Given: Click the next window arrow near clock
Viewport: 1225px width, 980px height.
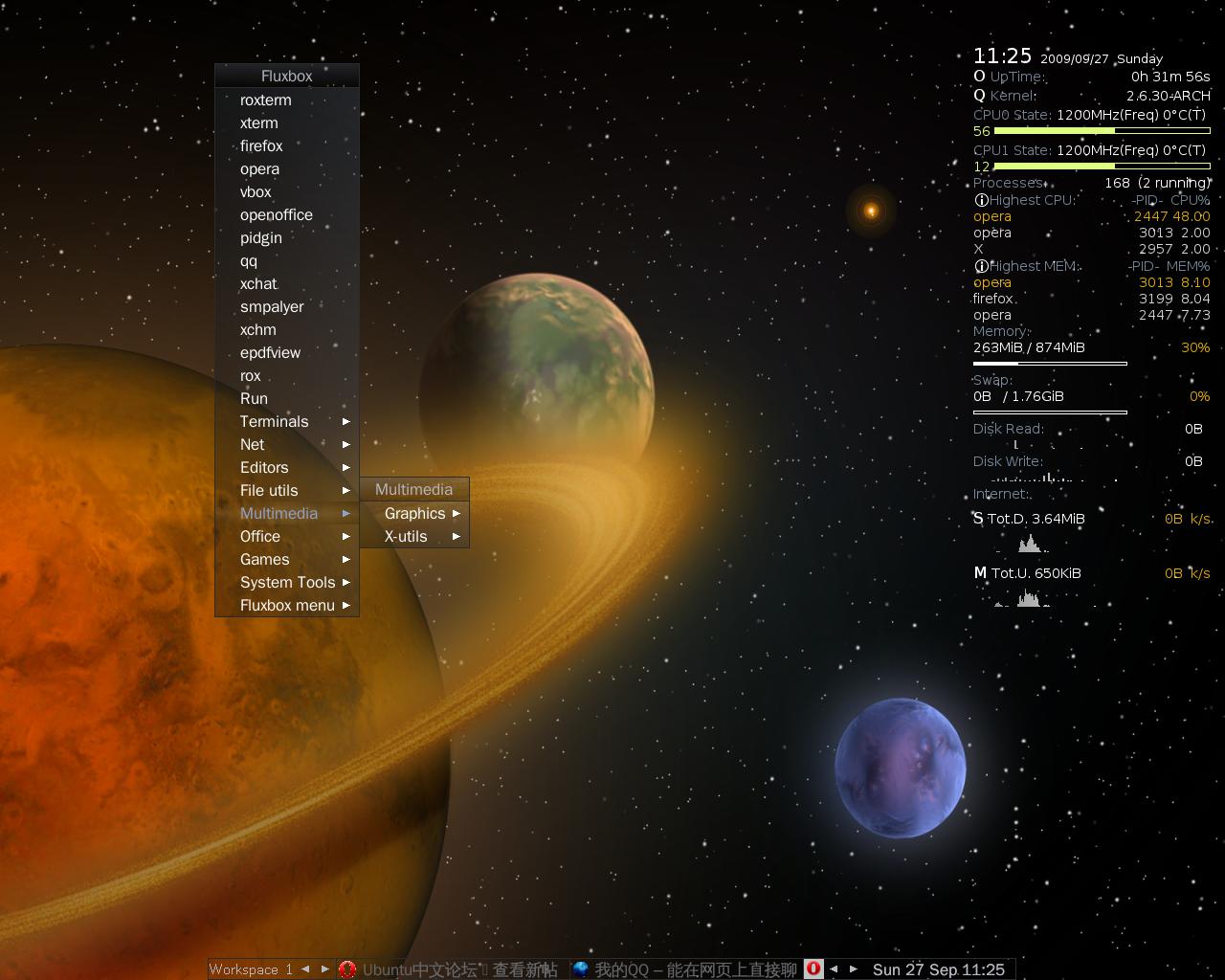Looking at the screenshot, I should click(x=853, y=969).
